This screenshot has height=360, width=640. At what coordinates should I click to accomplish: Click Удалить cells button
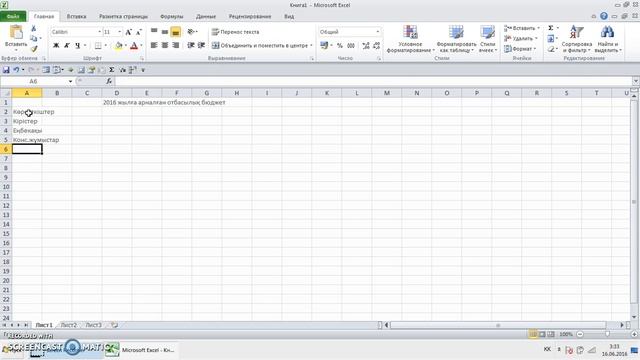tap(520, 38)
